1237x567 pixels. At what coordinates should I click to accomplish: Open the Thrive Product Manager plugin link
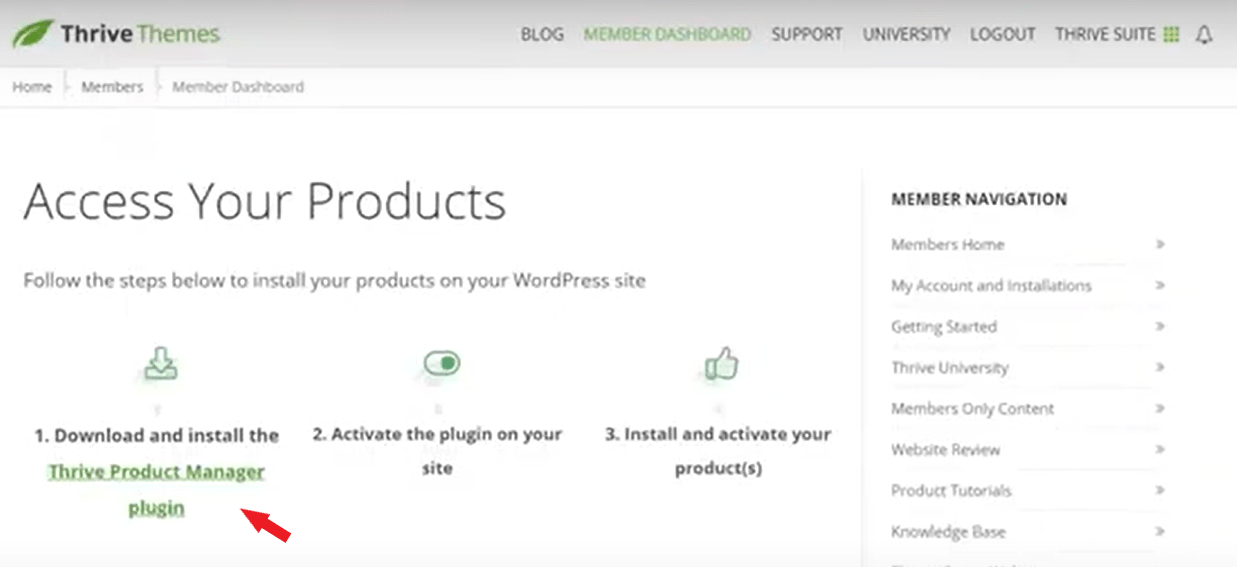[156, 489]
